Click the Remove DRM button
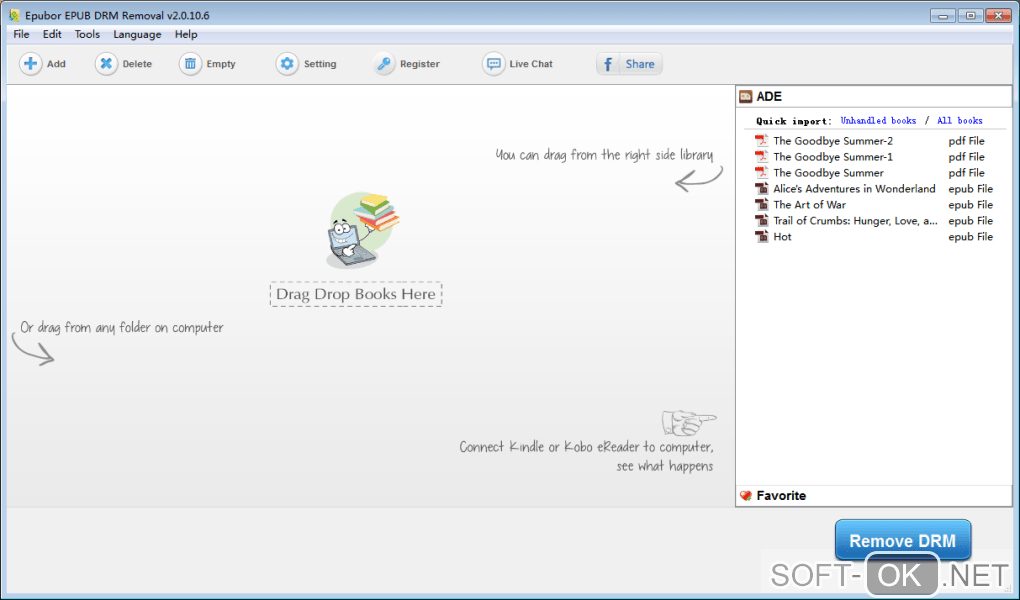The height and width of the screenshot is (600, 1020). pyautogui.click(x=903, y=540)
